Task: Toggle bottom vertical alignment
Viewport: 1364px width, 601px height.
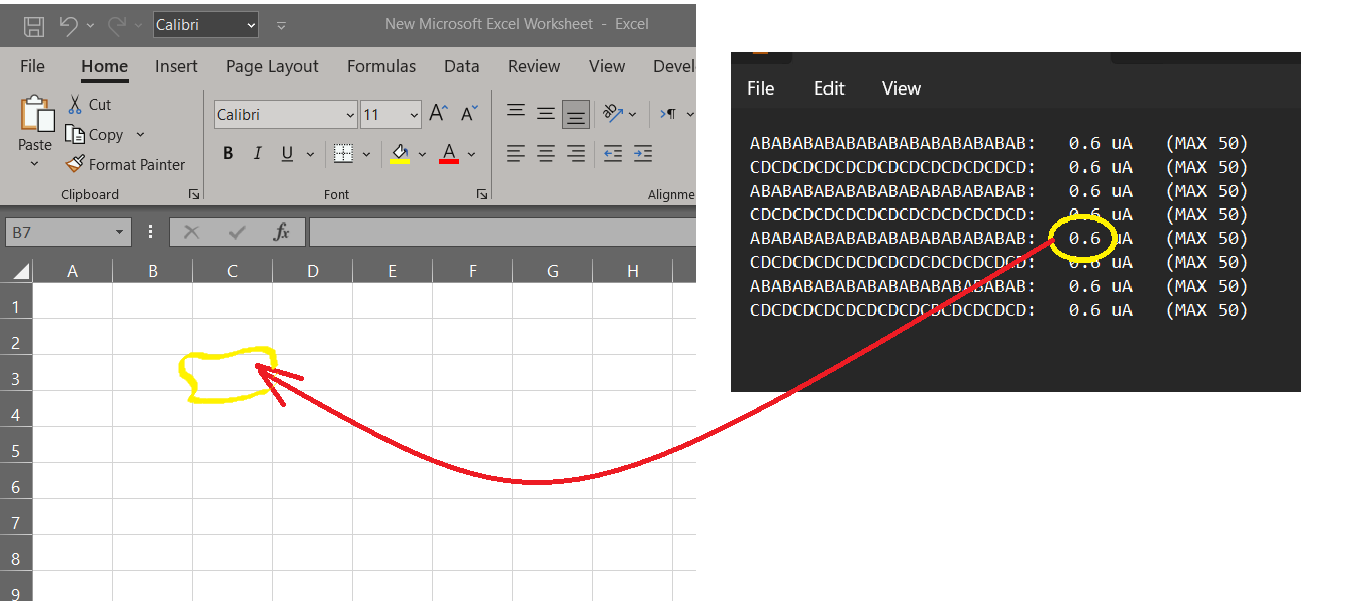Action: [x=575, y=113]
